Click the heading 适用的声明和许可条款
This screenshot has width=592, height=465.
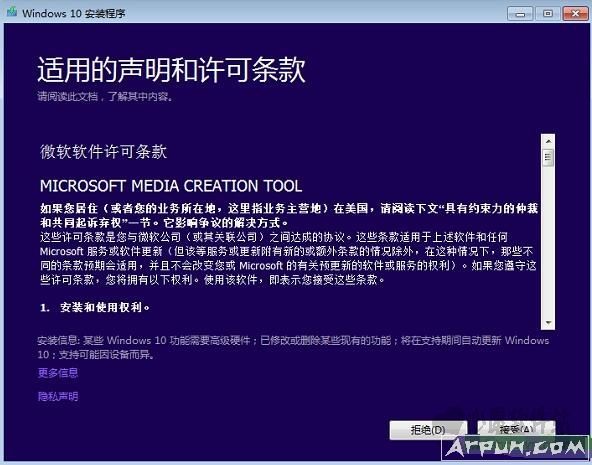[171, 70]
